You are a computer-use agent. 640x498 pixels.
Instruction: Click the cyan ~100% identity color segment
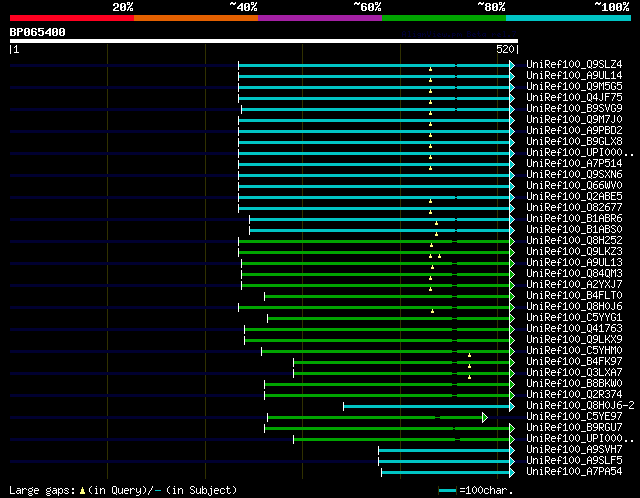(x=568, y=18)
